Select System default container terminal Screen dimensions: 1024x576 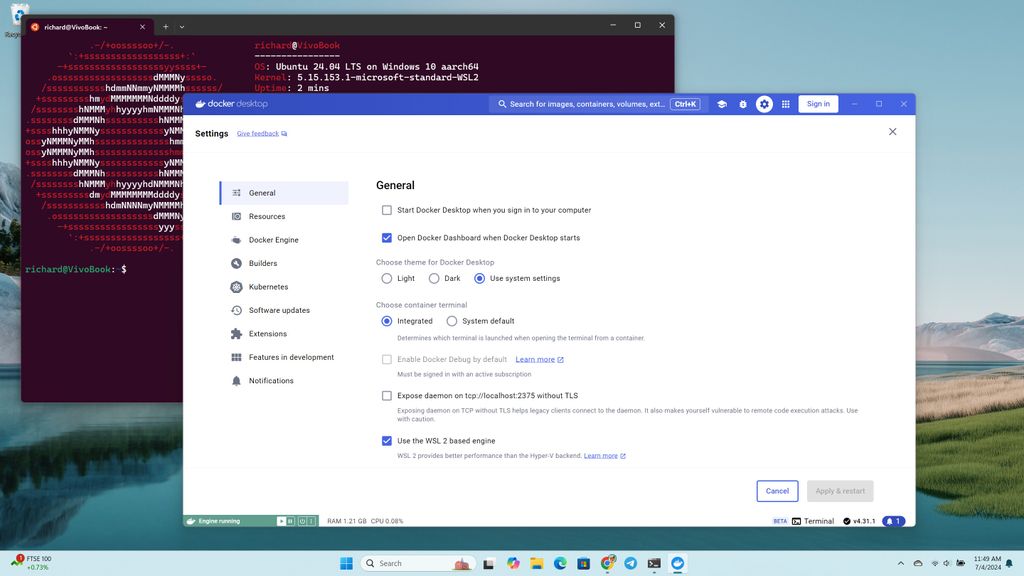point(452,321)
